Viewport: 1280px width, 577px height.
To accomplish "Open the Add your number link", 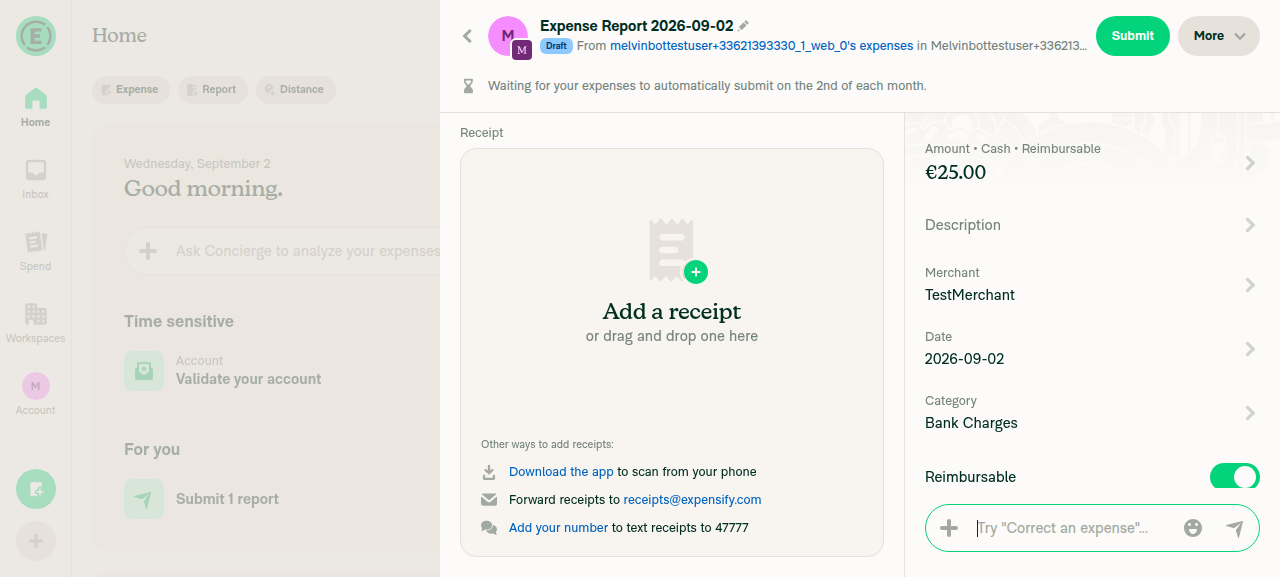I will 558,528.
